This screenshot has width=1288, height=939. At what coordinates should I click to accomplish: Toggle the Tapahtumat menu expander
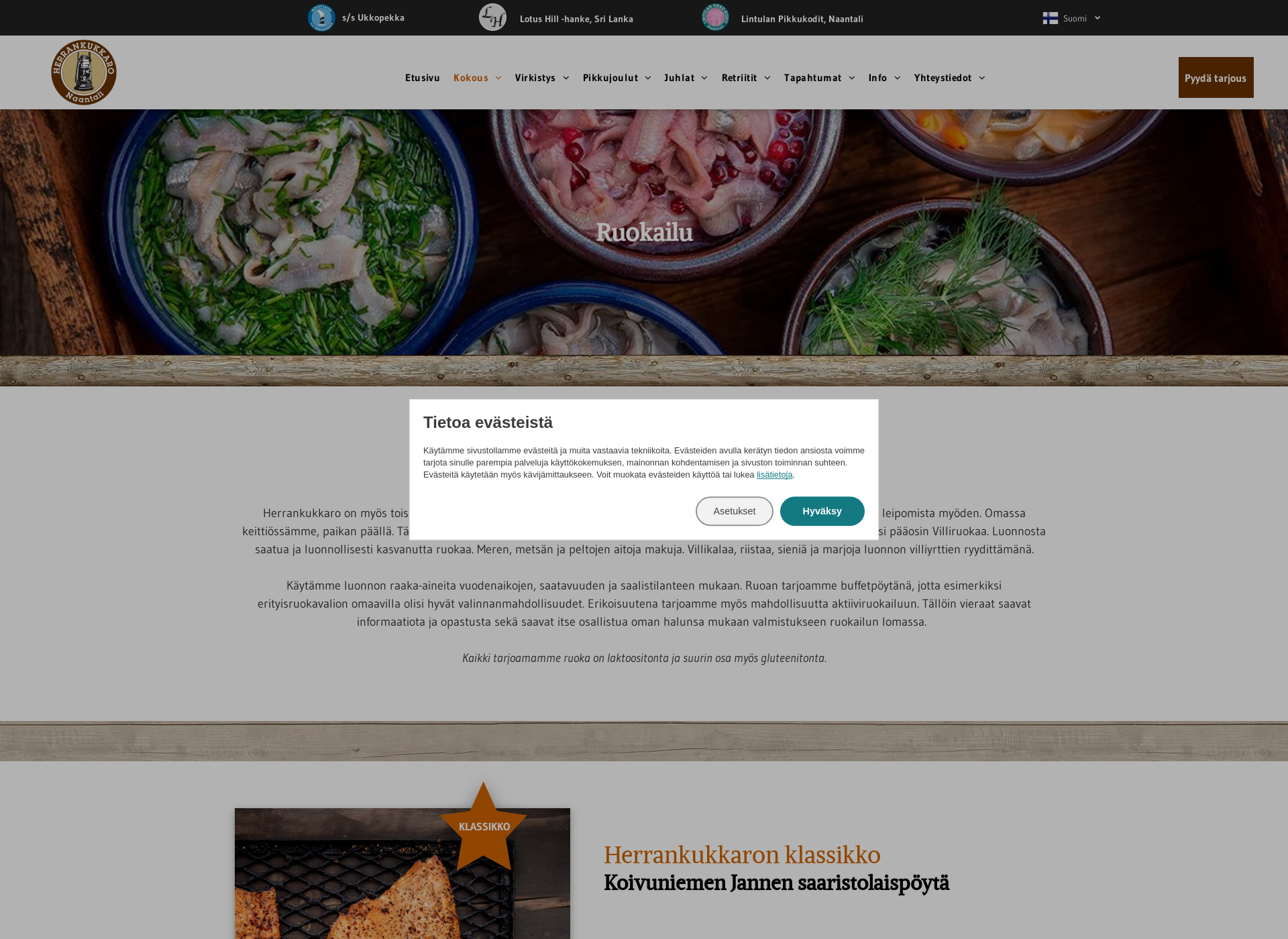pos(852,77)
